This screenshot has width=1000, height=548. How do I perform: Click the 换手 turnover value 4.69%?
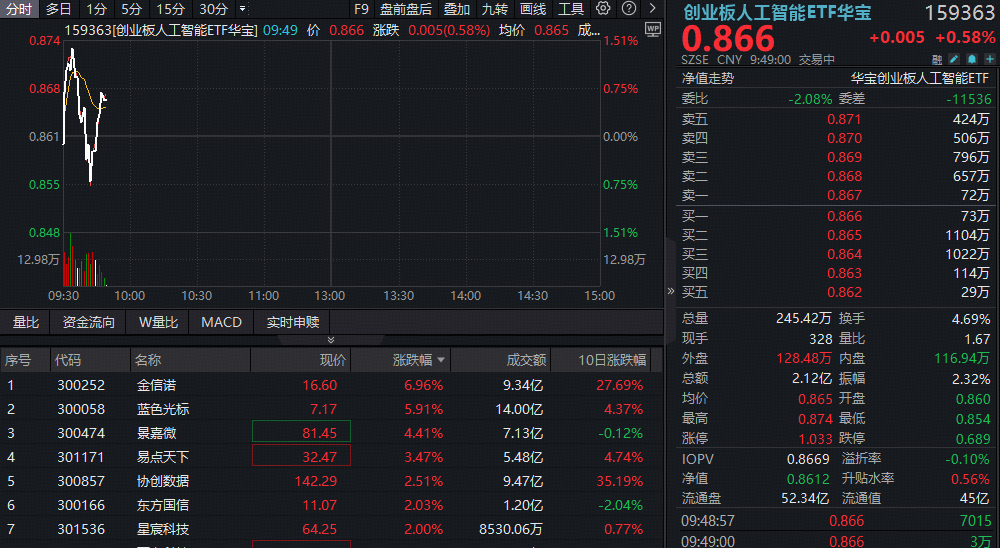click(x=971, y=319)
